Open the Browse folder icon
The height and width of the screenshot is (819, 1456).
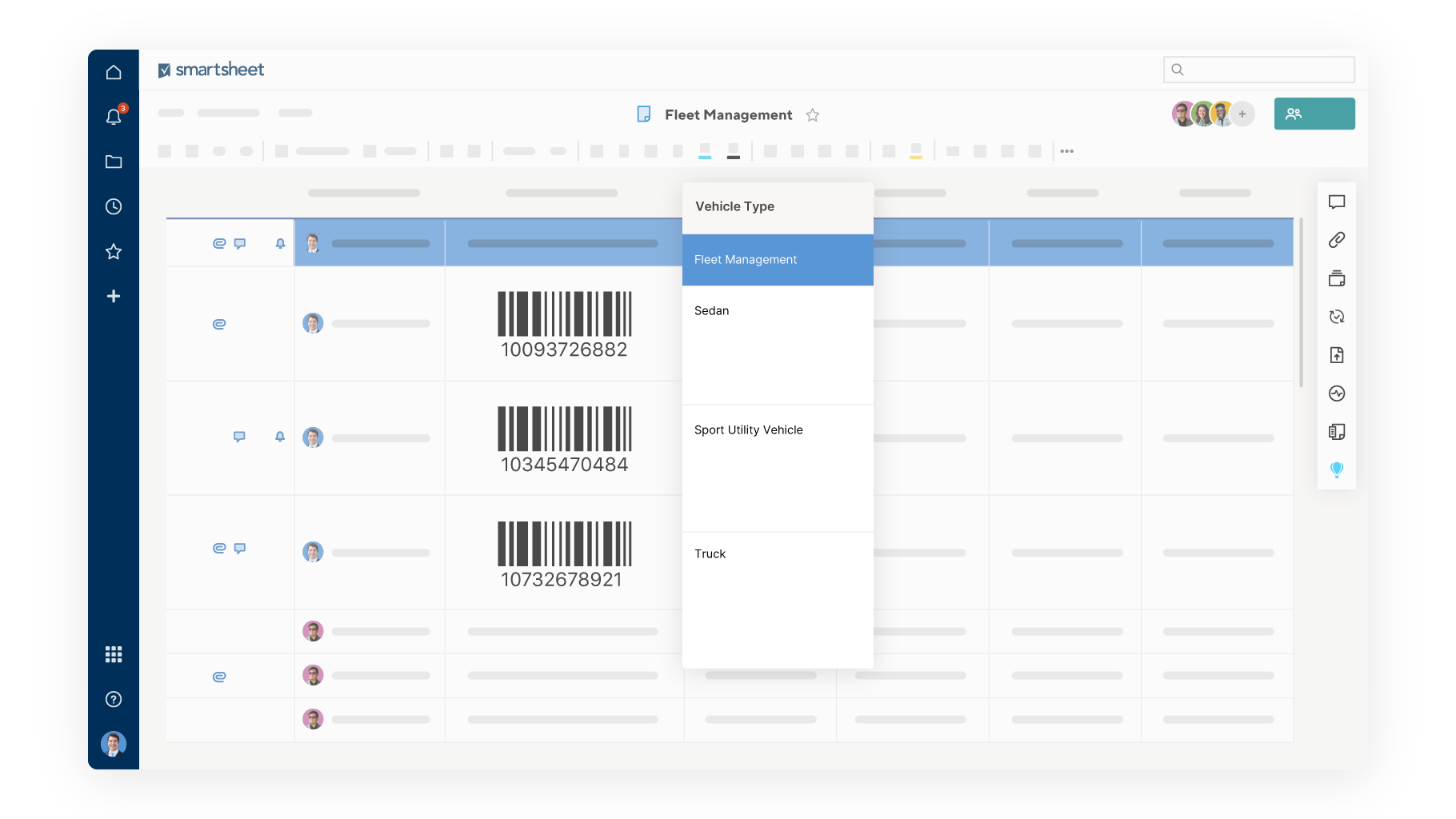coord(114,162)
